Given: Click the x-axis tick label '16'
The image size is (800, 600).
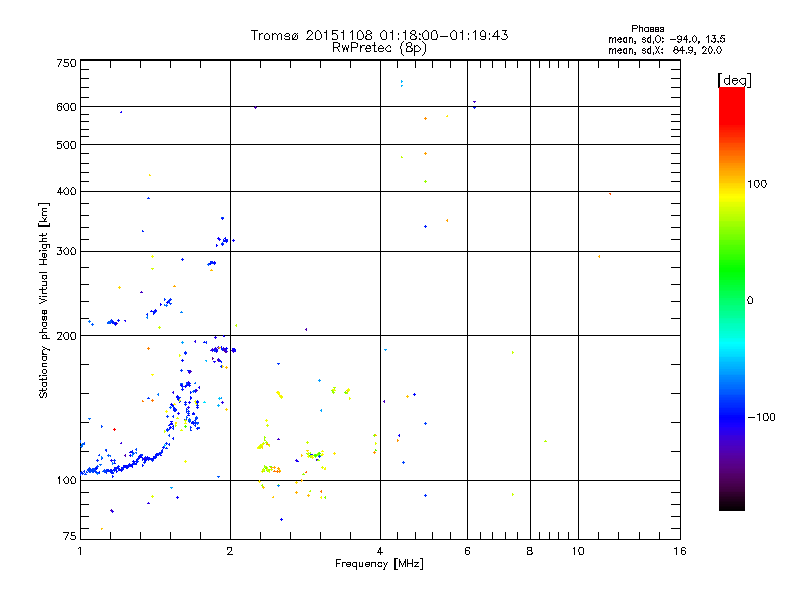Looking at the screenshot, I should pos(680,551).
